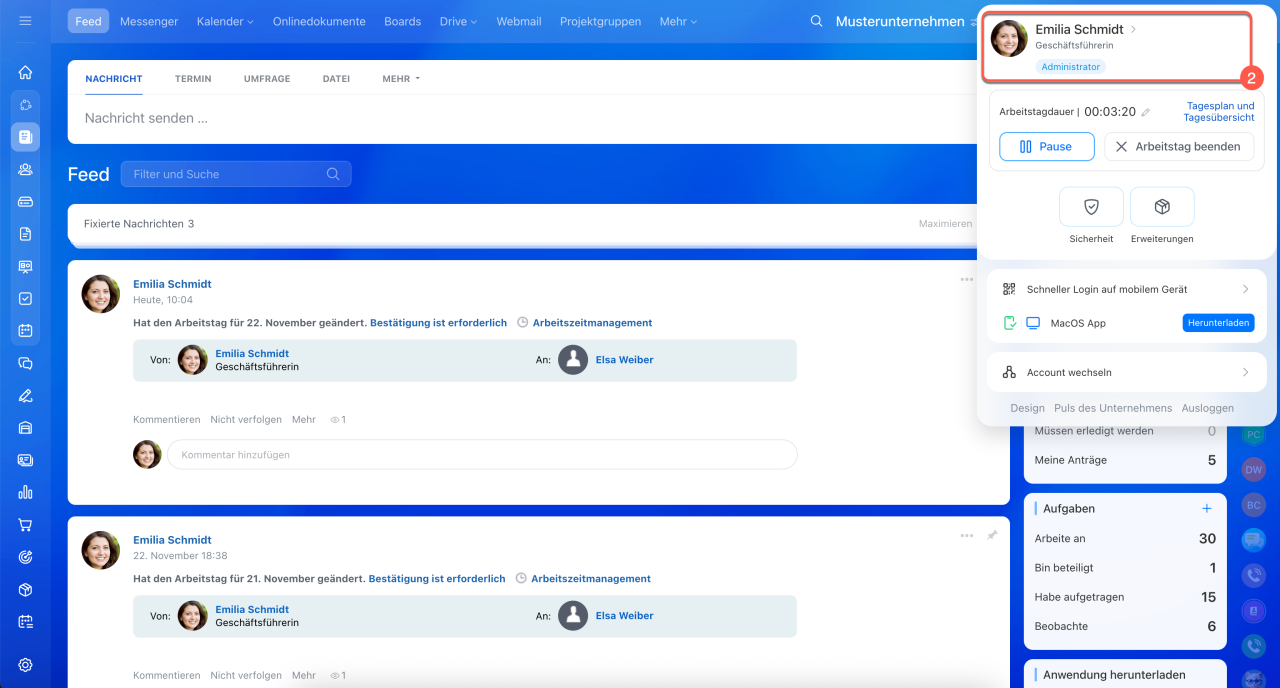The height and width of the screenshot is (688, 1280).
Task: Click the Herunterladen button for MacOS App
Action: [1218, 323]
